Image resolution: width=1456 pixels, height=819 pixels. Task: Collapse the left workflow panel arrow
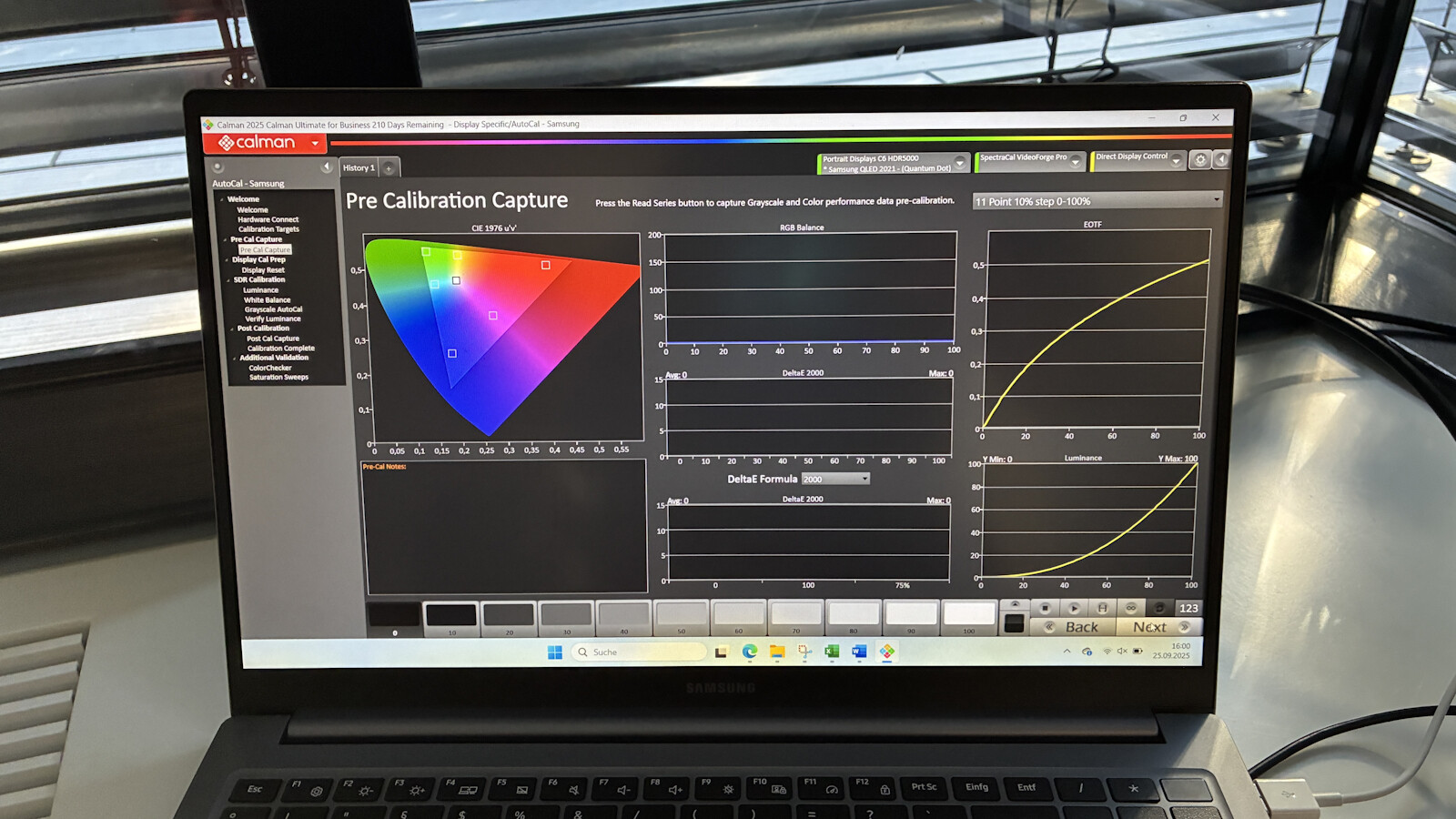click(326, 167)
